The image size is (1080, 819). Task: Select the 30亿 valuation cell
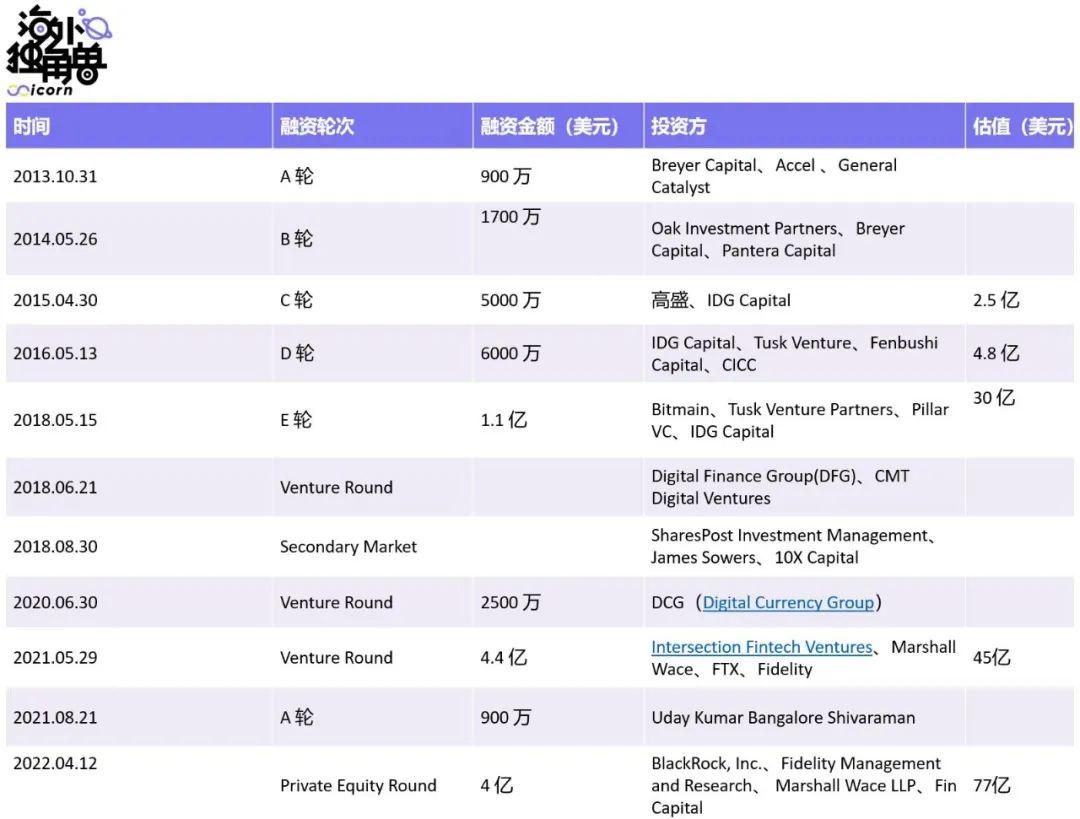994,398
